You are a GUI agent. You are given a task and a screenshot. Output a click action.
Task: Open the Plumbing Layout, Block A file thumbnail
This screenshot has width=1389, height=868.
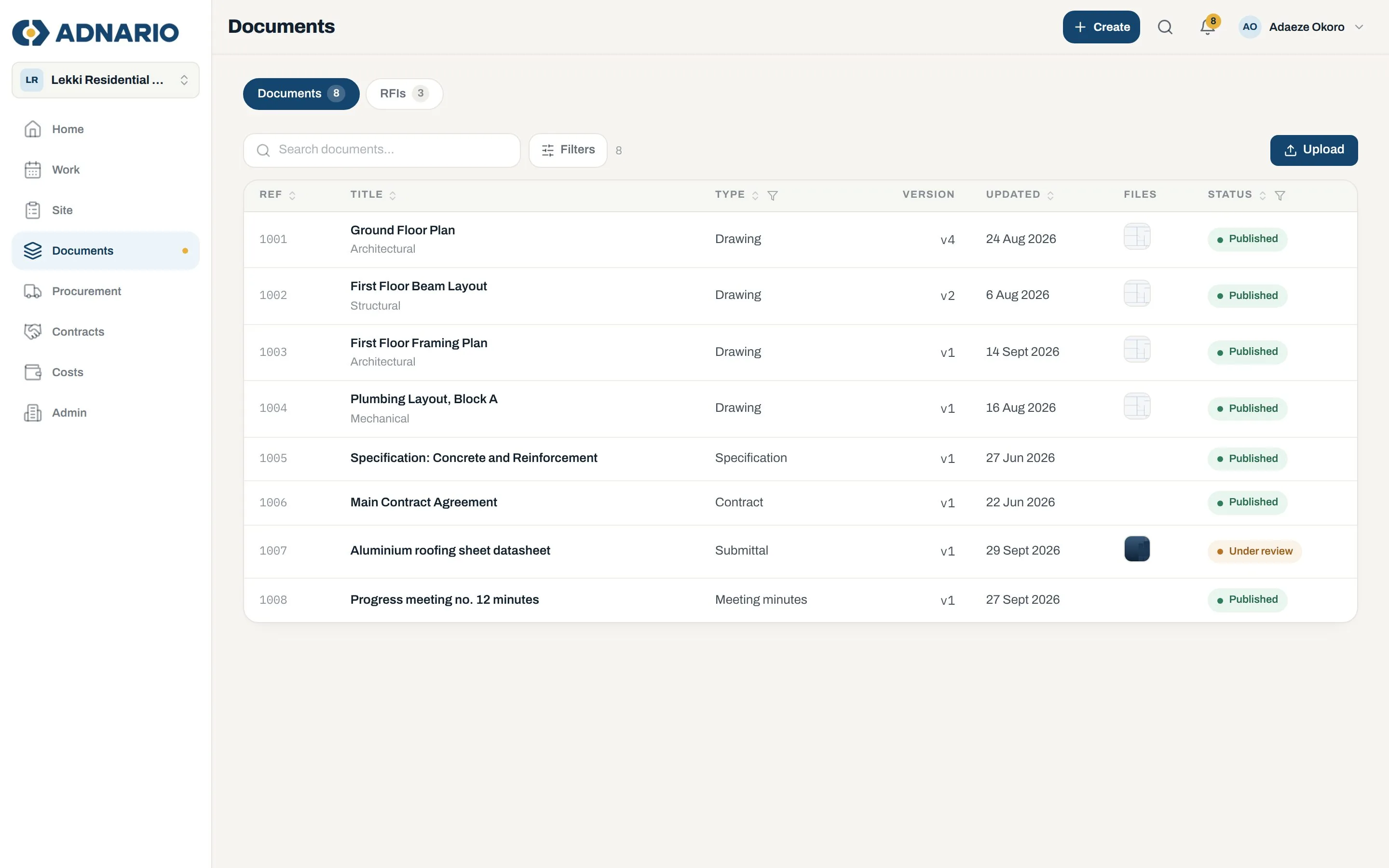1136,406
